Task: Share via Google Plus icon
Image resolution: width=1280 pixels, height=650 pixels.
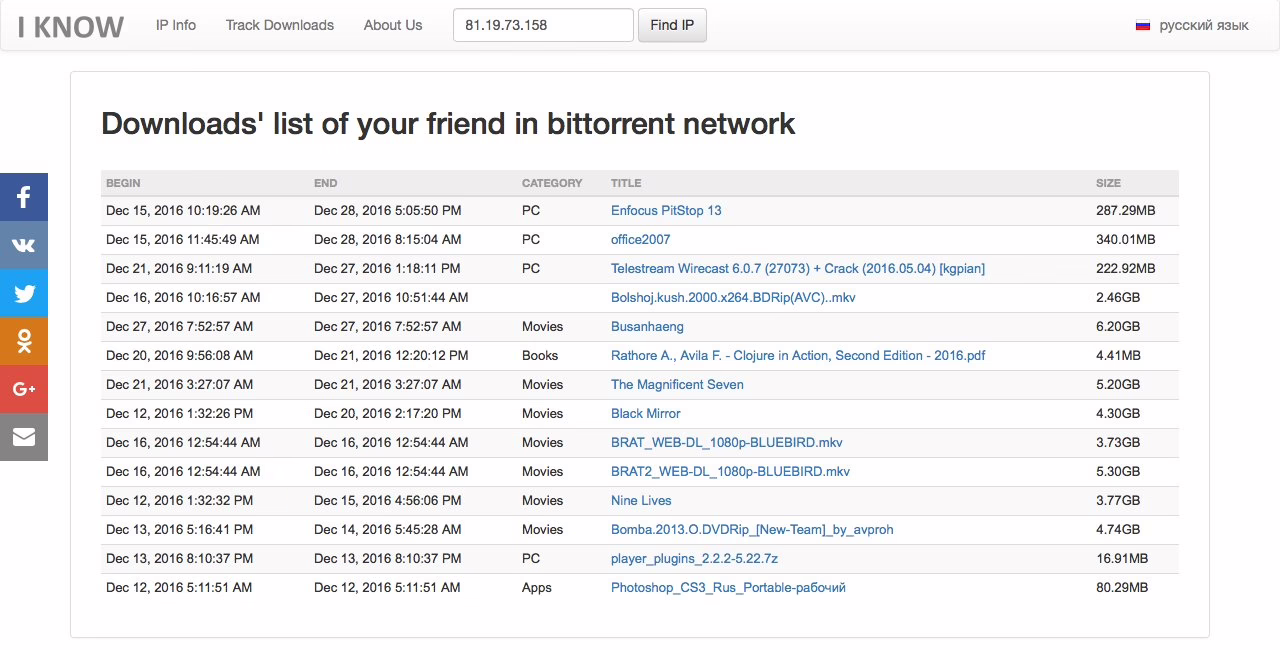Action: 24,389
